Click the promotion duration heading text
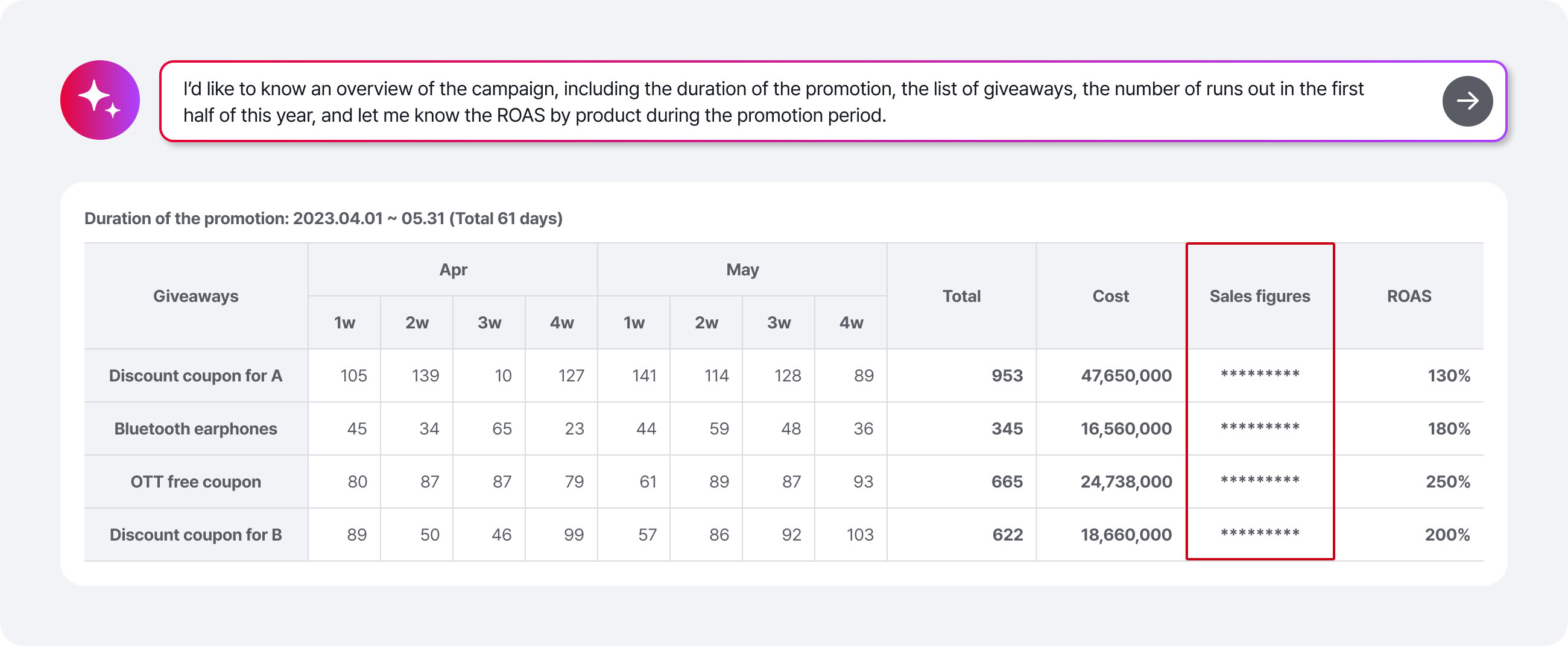The image size is (1568, 646). tap(323, 218)
